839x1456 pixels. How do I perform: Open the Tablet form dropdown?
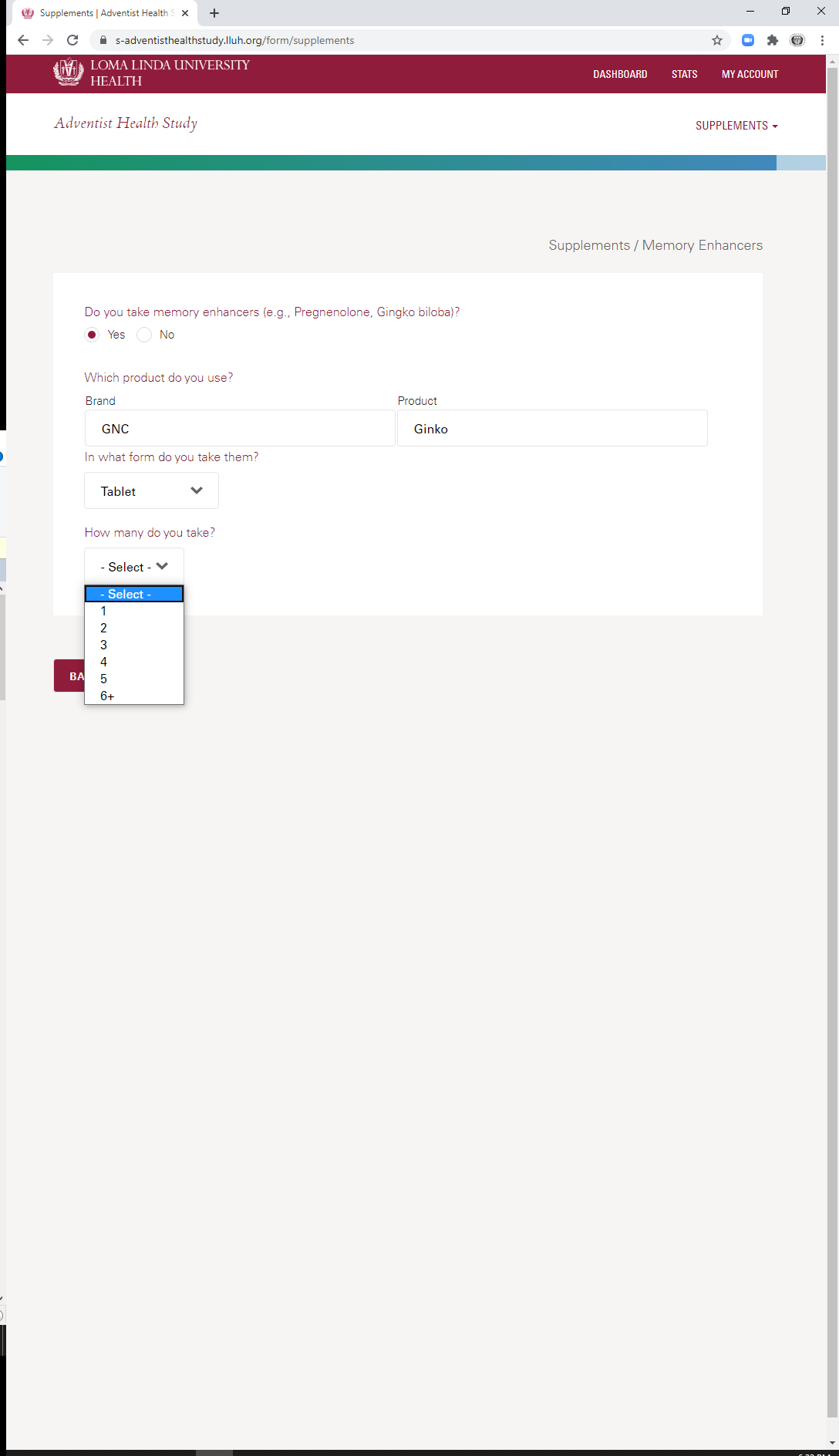151,490
